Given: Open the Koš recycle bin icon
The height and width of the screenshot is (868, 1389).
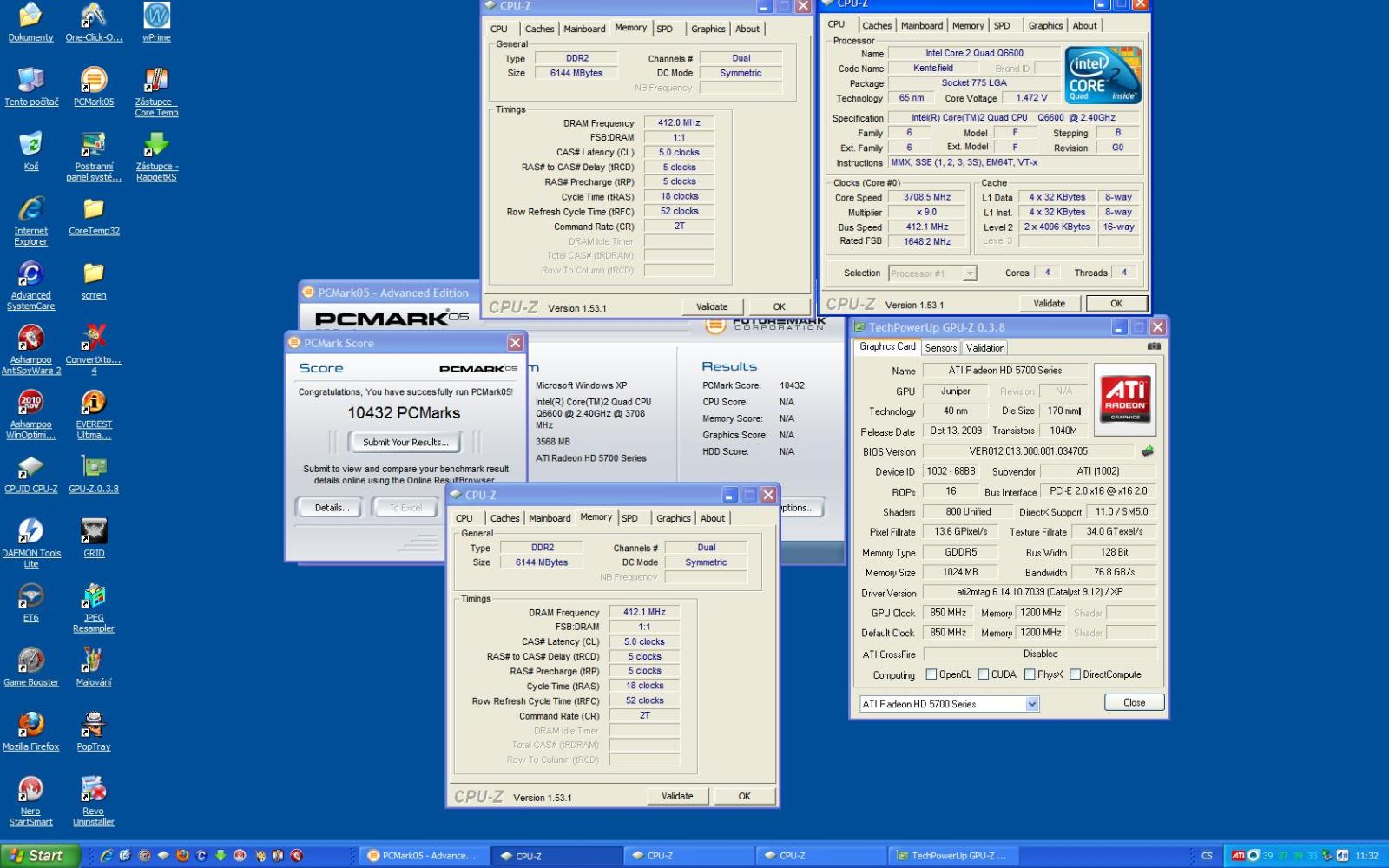Looking at the screenshot, I should [31, 150].
